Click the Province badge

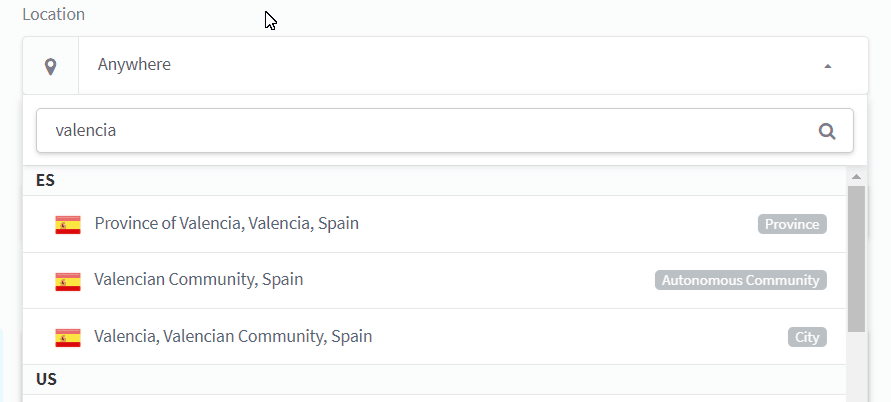792,224
